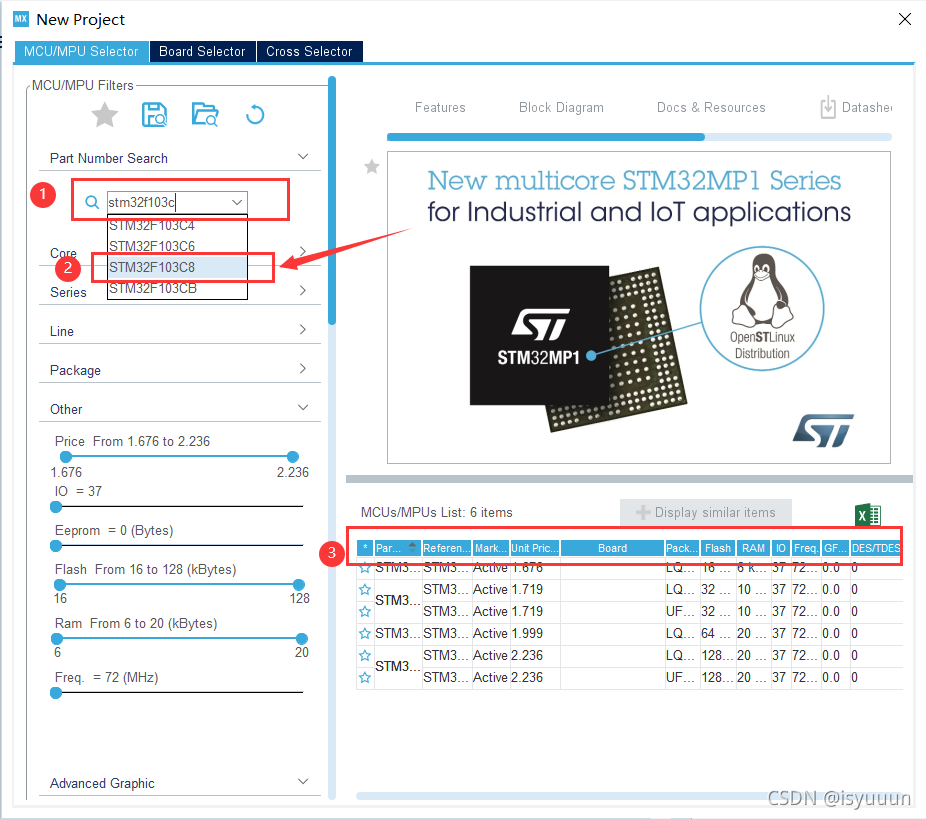Image resolution: width=926 pixels, height=819 pixels.
Task: Sort by Package column header
Action: pyautogui.click(x=682, y=548)
